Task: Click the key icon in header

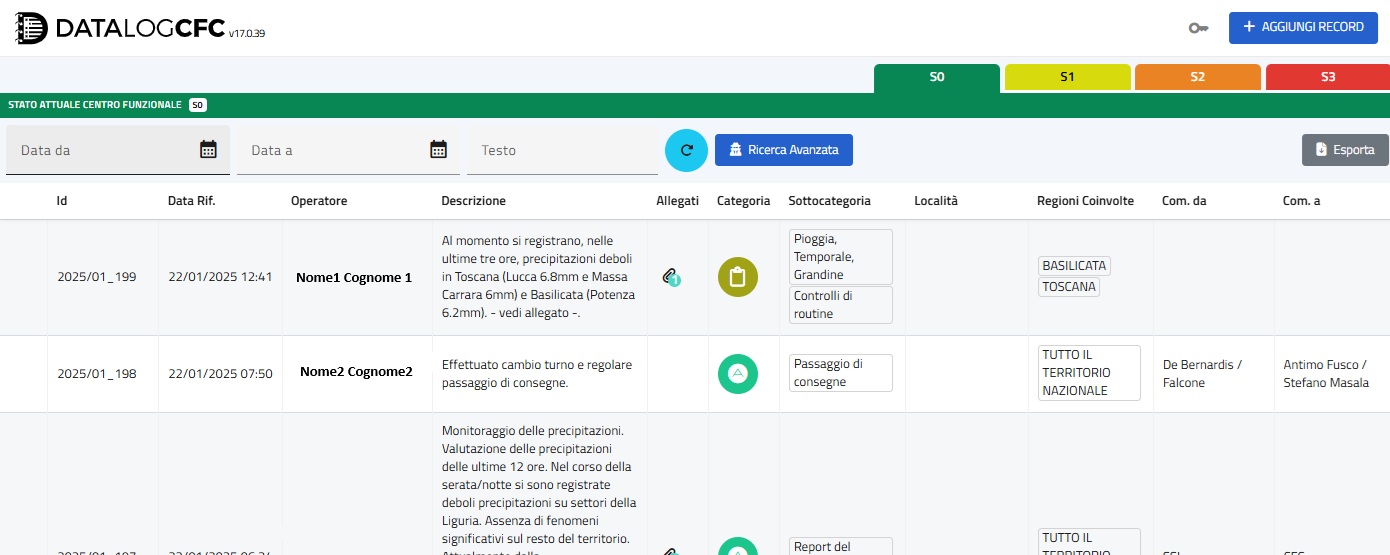Action: coord(1198,28)
